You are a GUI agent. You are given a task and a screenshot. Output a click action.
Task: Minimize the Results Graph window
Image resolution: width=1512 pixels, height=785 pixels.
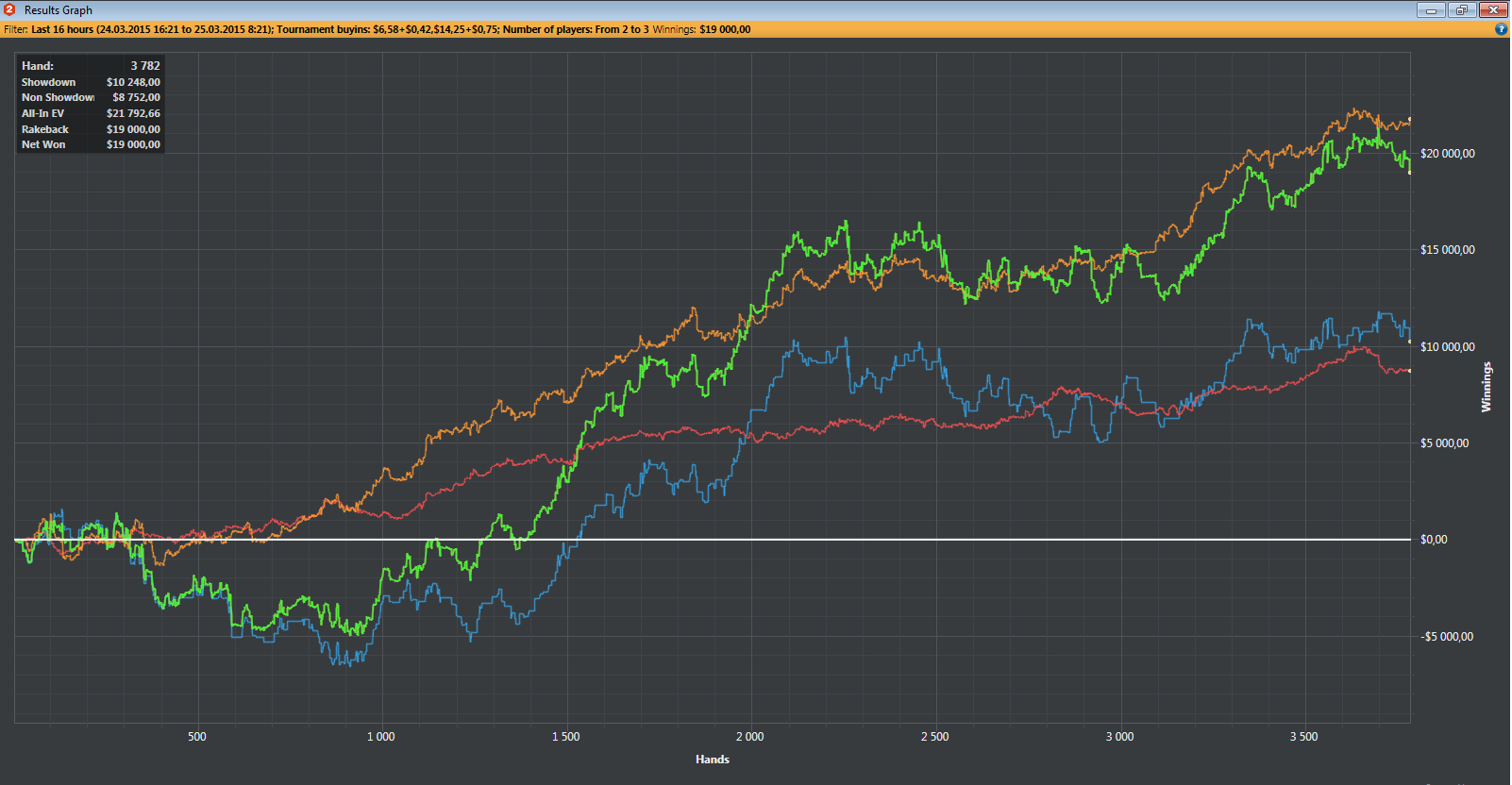pyautogui.click(x=1431, y=10)
